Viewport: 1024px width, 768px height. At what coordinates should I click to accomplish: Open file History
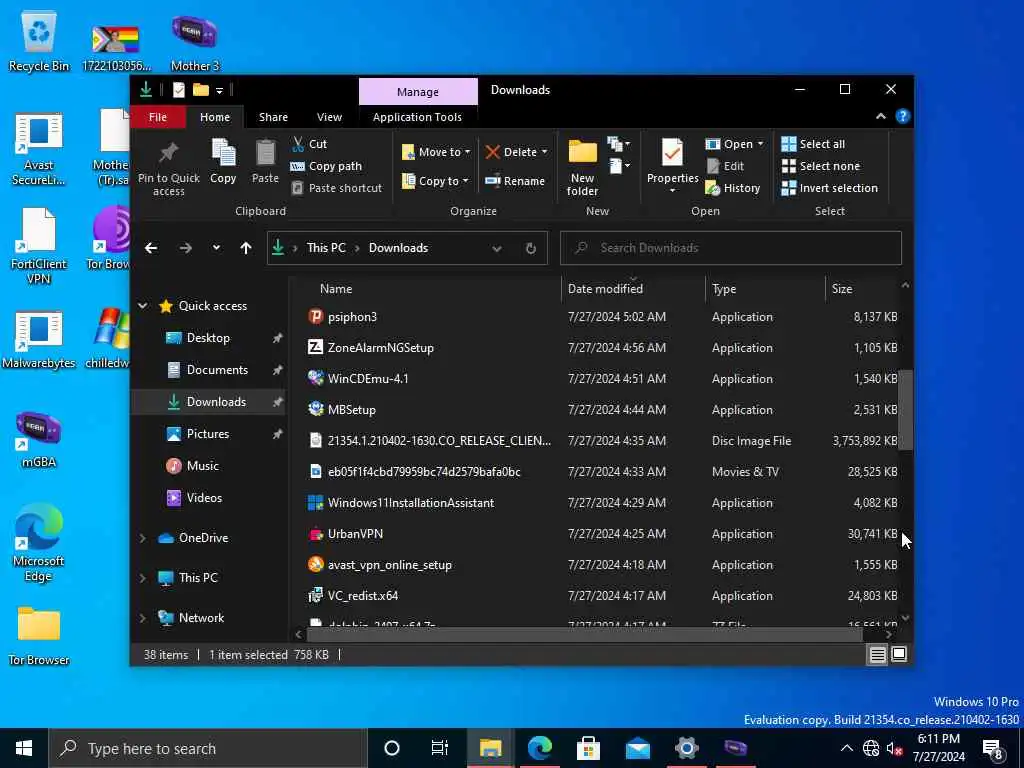pos(733,188)
